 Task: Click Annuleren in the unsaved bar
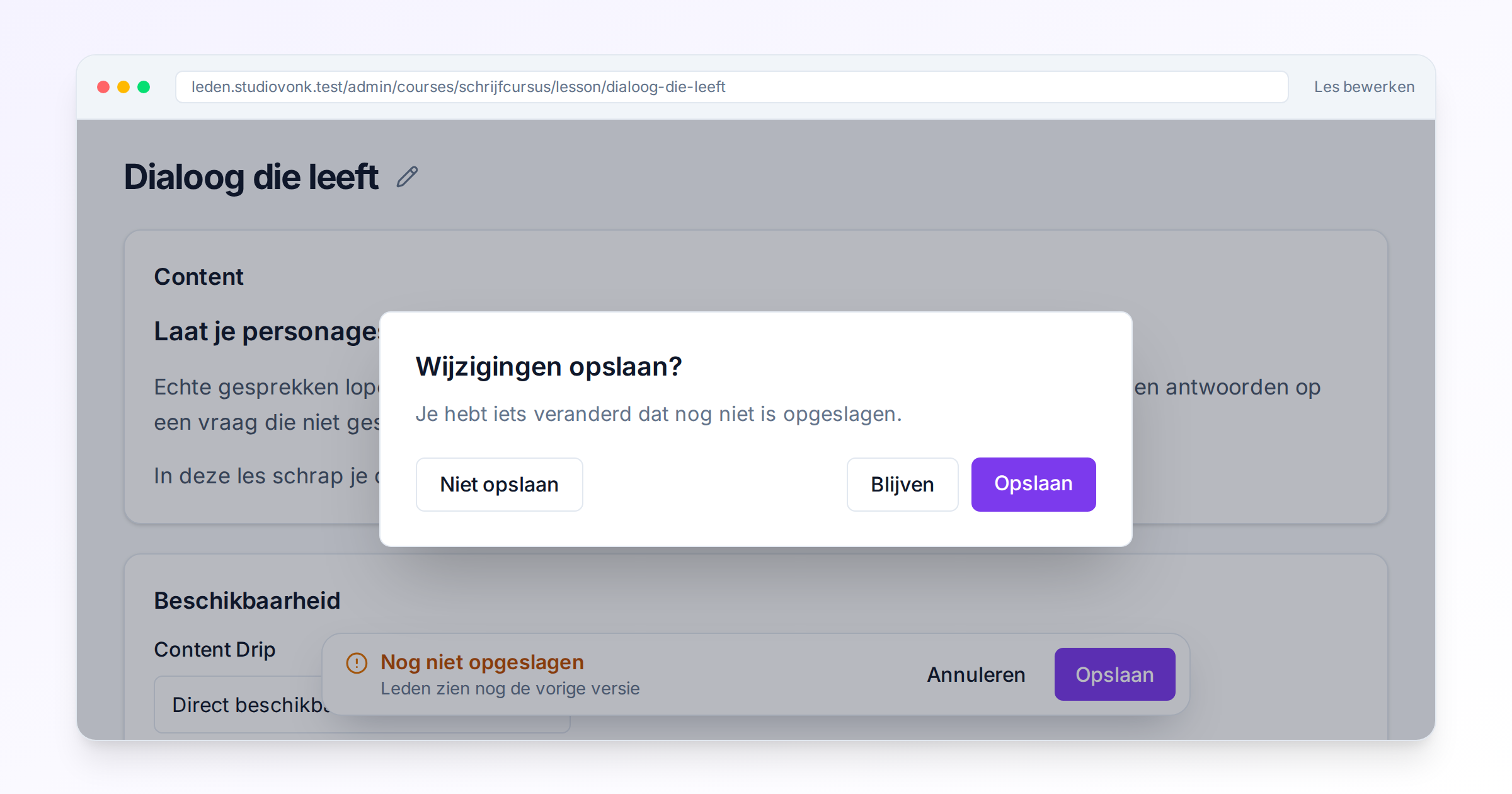(976, 675)
